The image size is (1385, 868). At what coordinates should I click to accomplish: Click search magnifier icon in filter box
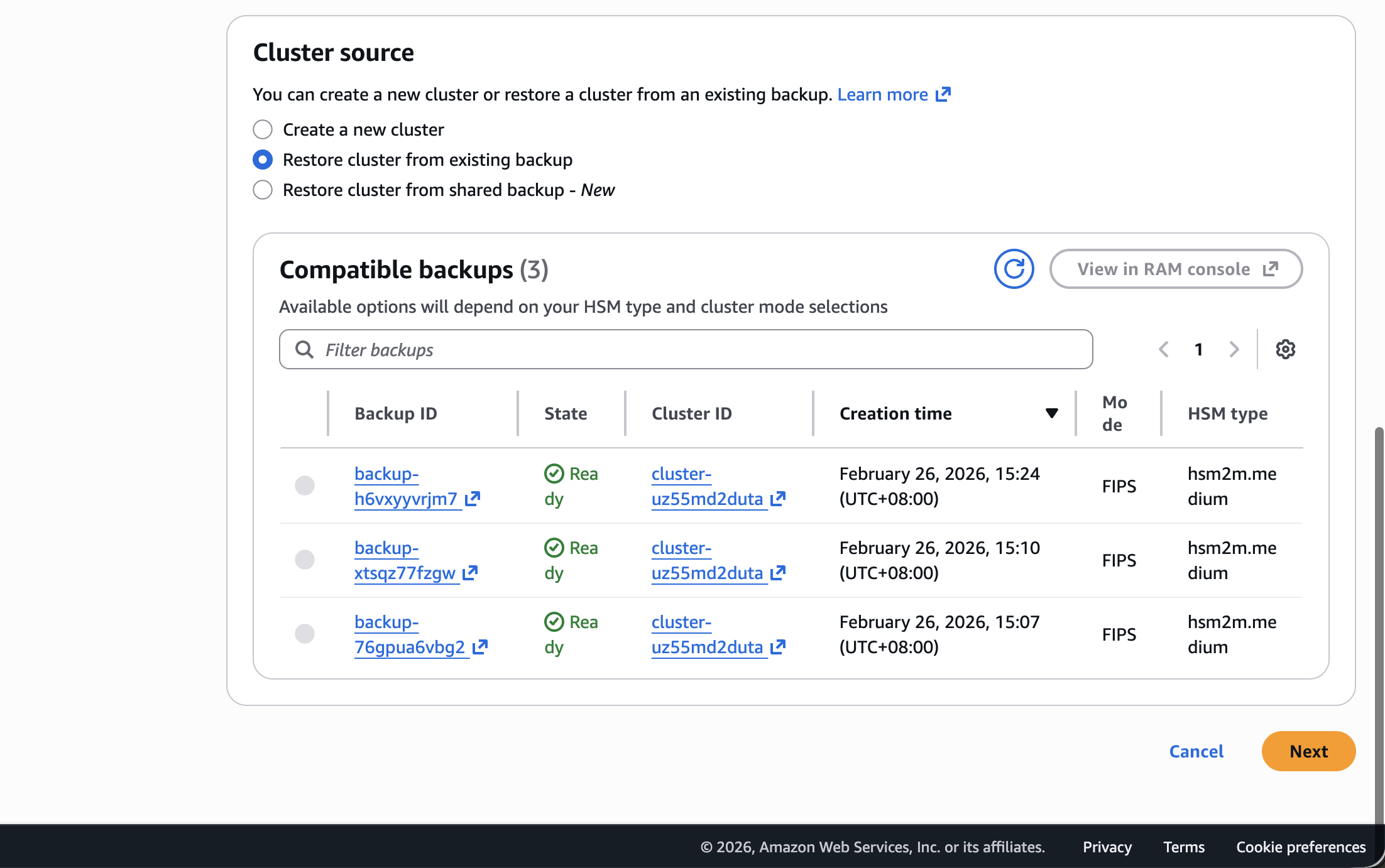coord(305,349)
